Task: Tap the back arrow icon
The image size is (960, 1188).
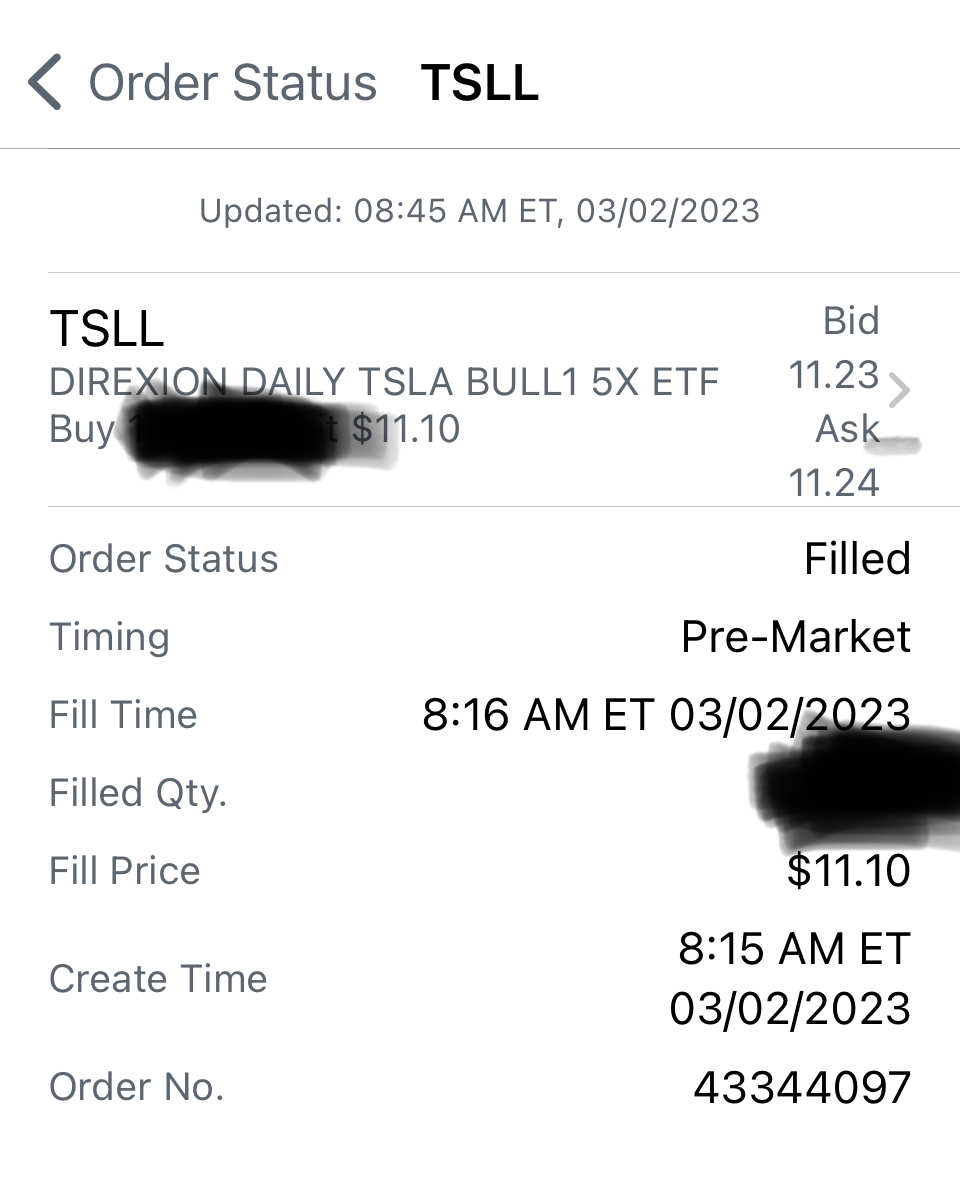Action: (x=44, y=82)
